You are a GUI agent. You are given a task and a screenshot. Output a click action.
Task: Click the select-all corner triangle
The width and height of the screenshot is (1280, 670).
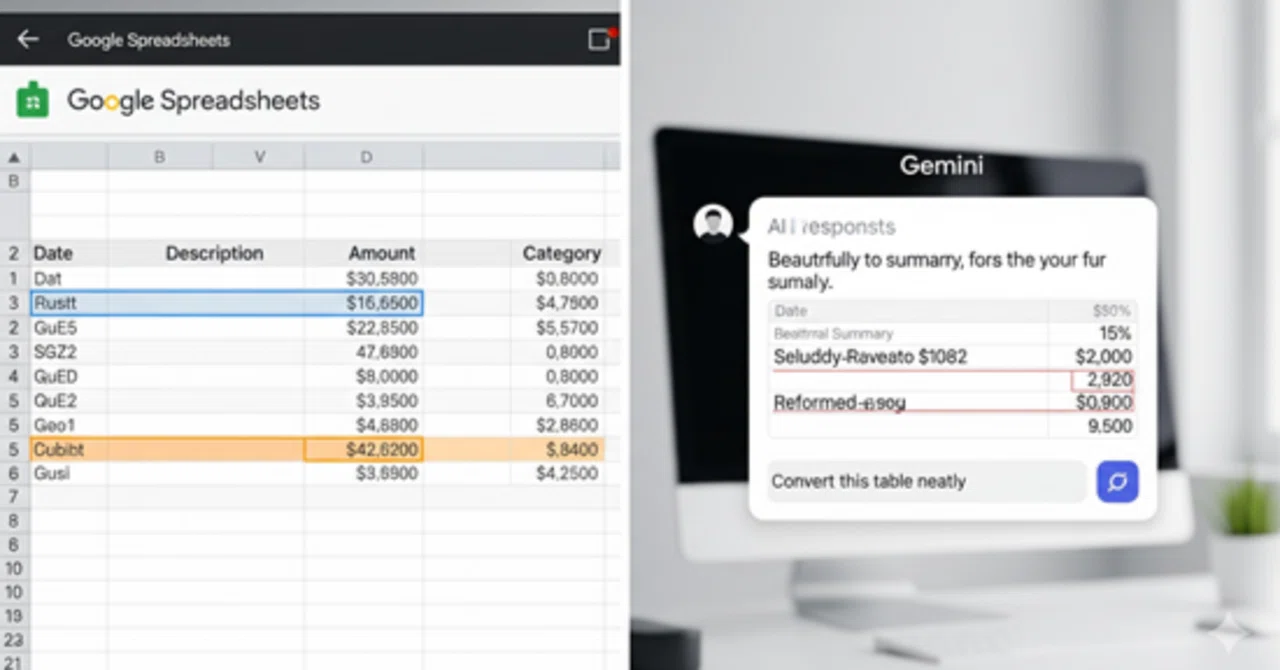click(x=14, y=156)
